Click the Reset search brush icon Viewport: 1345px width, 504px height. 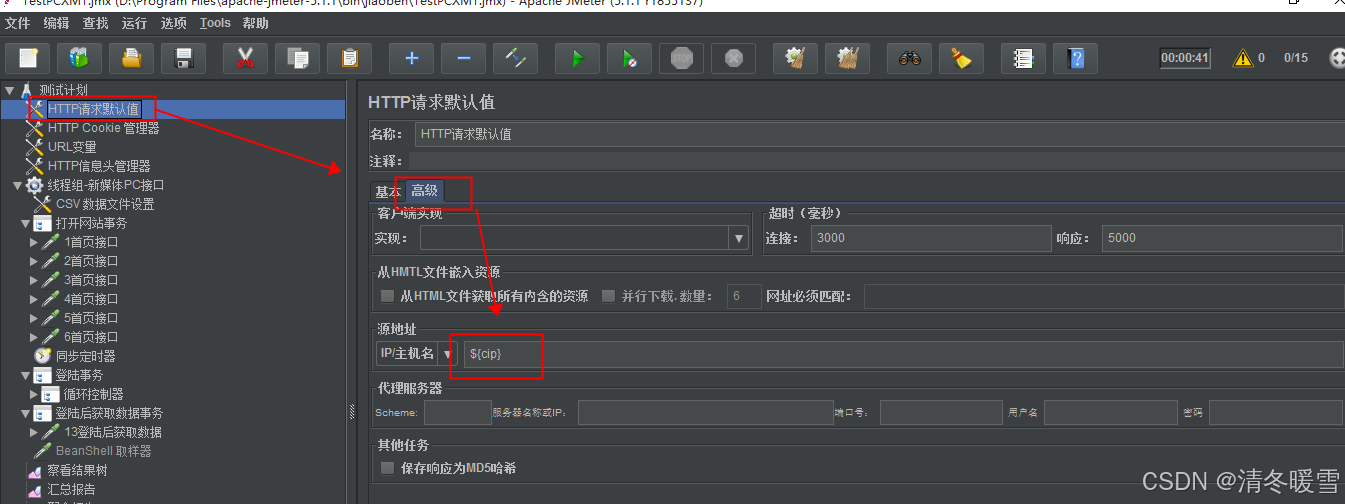961,58
